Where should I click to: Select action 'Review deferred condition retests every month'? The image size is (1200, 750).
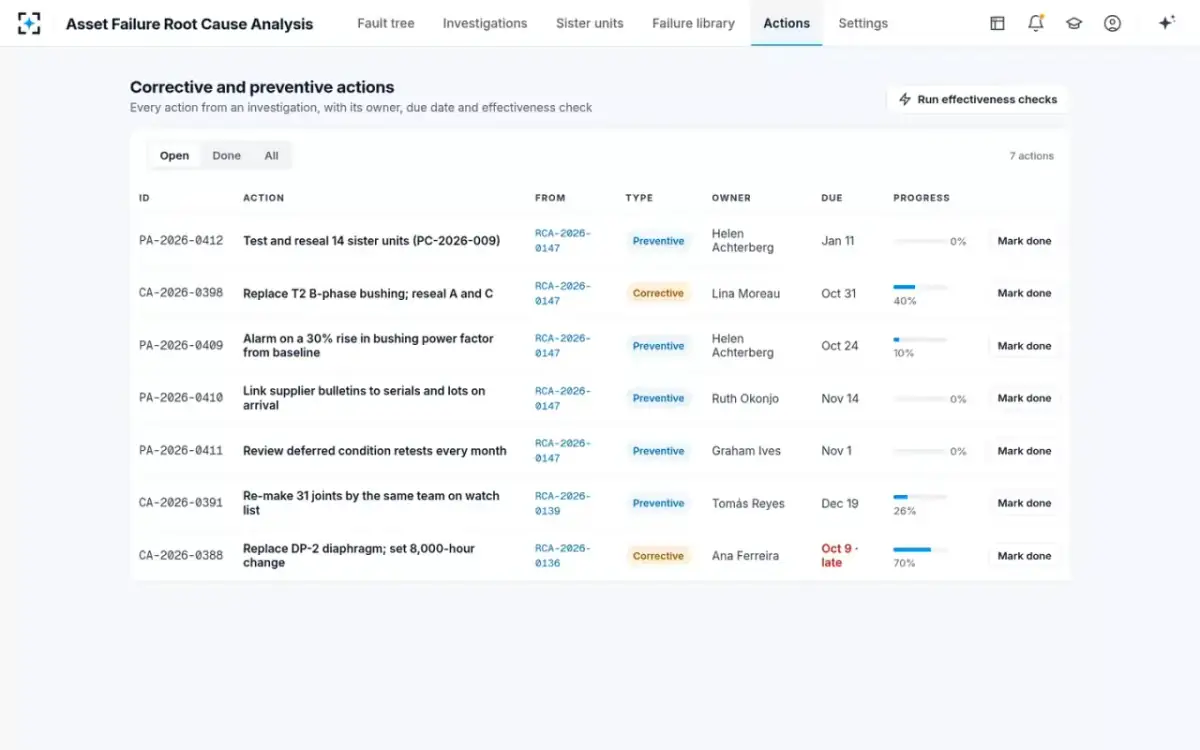tap(375, 451)
